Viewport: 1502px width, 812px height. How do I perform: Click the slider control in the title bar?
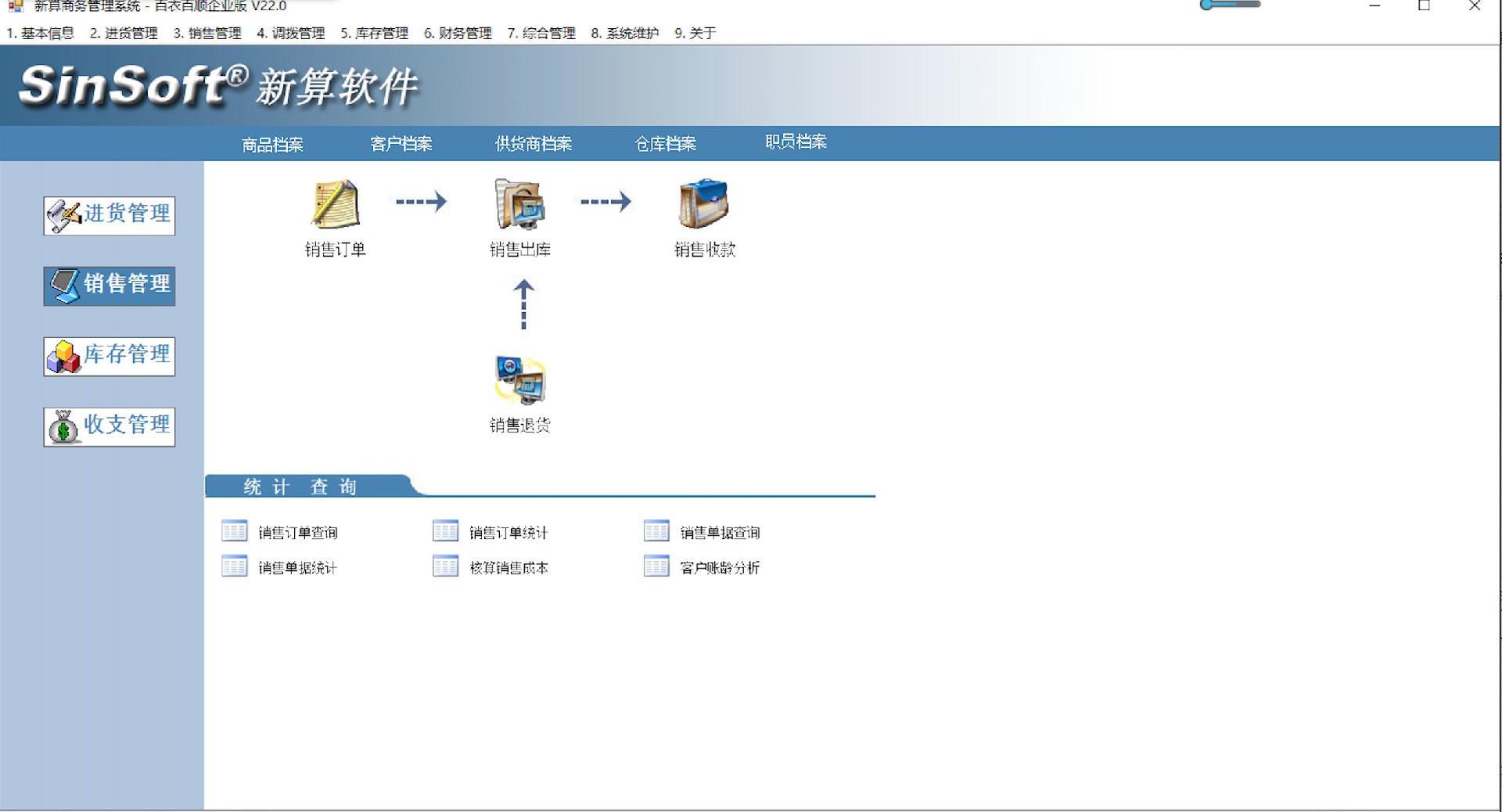pyautogui.click(x=1230, y=5)
